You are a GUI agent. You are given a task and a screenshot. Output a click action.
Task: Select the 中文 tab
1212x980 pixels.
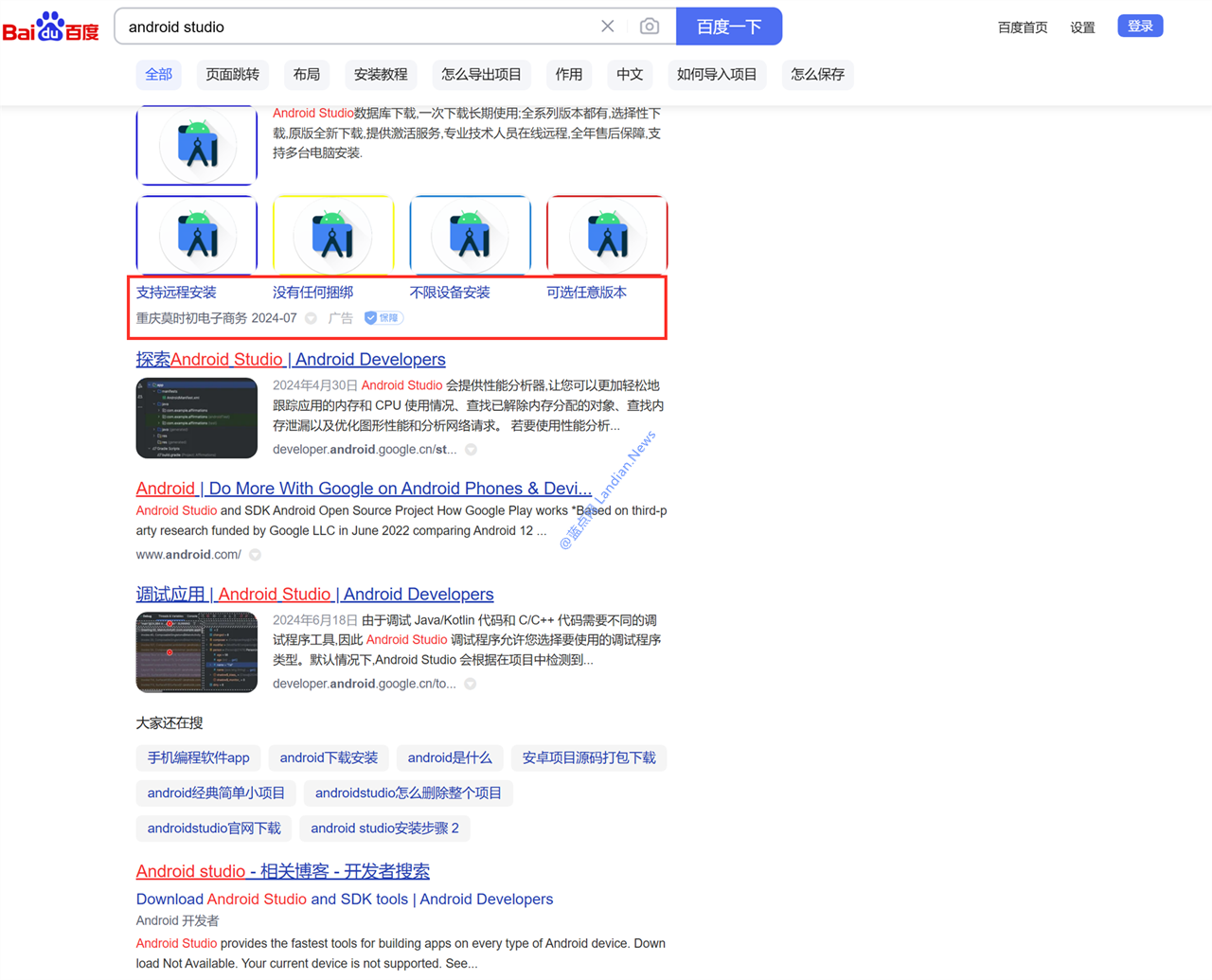click(630, 74)
